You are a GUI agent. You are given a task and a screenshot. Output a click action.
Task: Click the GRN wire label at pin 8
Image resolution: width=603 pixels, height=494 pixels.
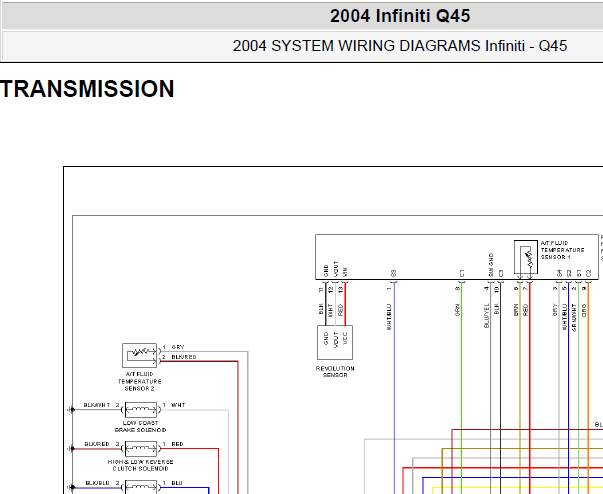457,310
